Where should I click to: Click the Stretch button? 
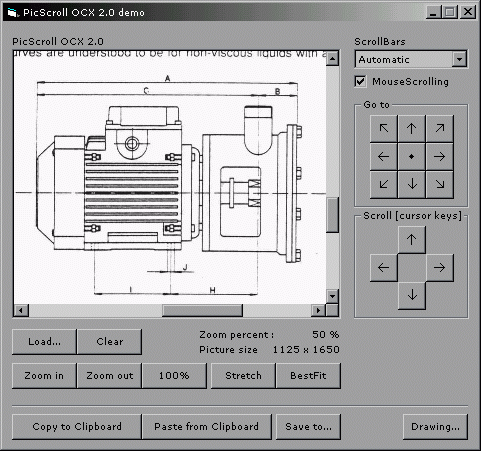point(243,376)
